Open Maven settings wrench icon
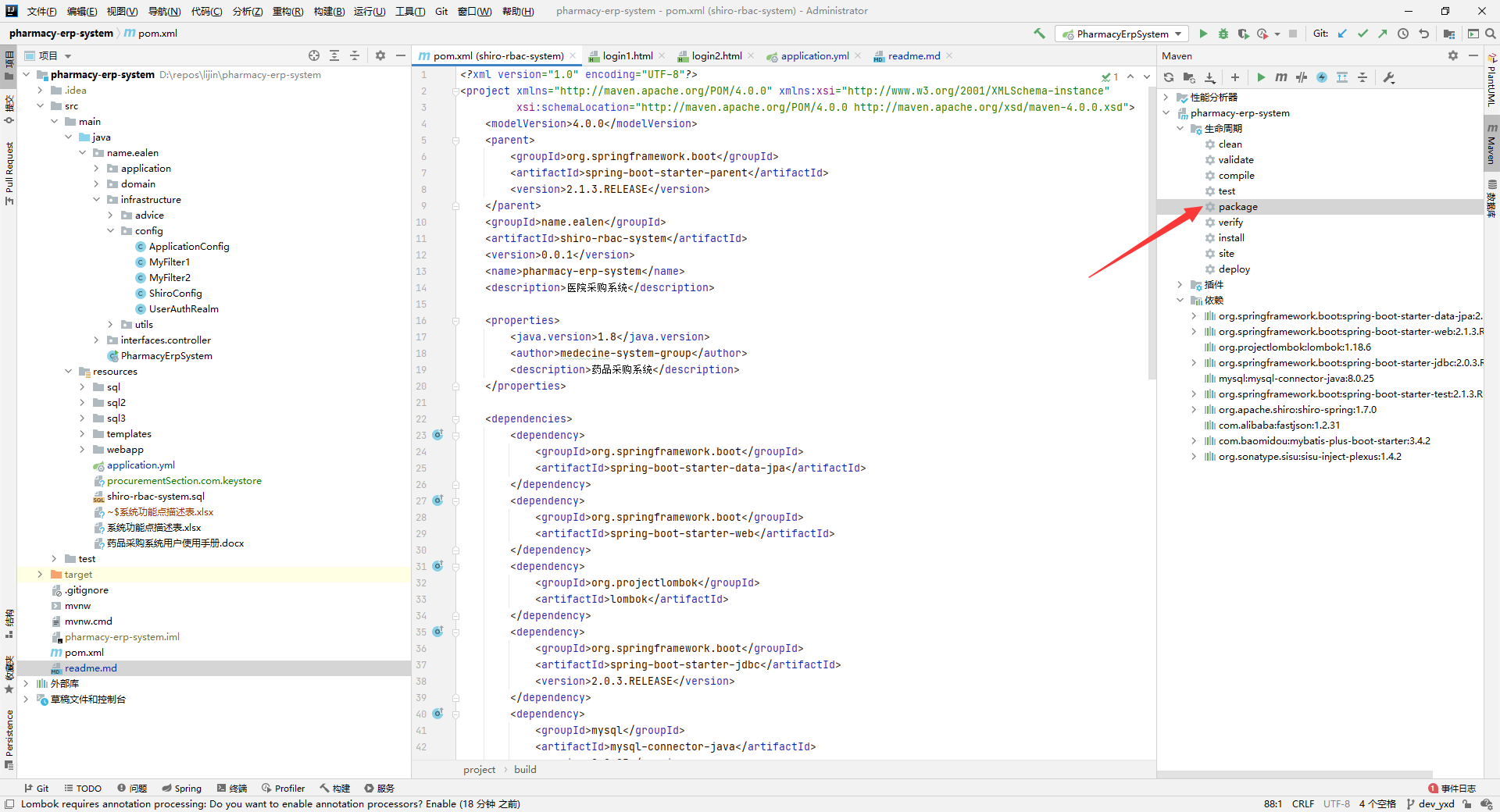The height and width of the screenshot is (812, 1500). click(1389, 77)
